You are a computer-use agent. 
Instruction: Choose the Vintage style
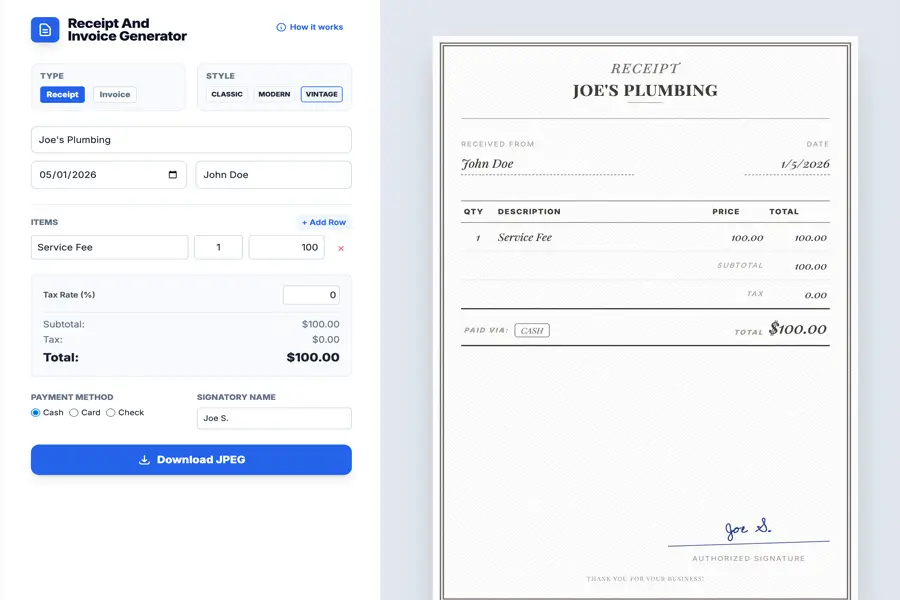[x=321, y=95]
